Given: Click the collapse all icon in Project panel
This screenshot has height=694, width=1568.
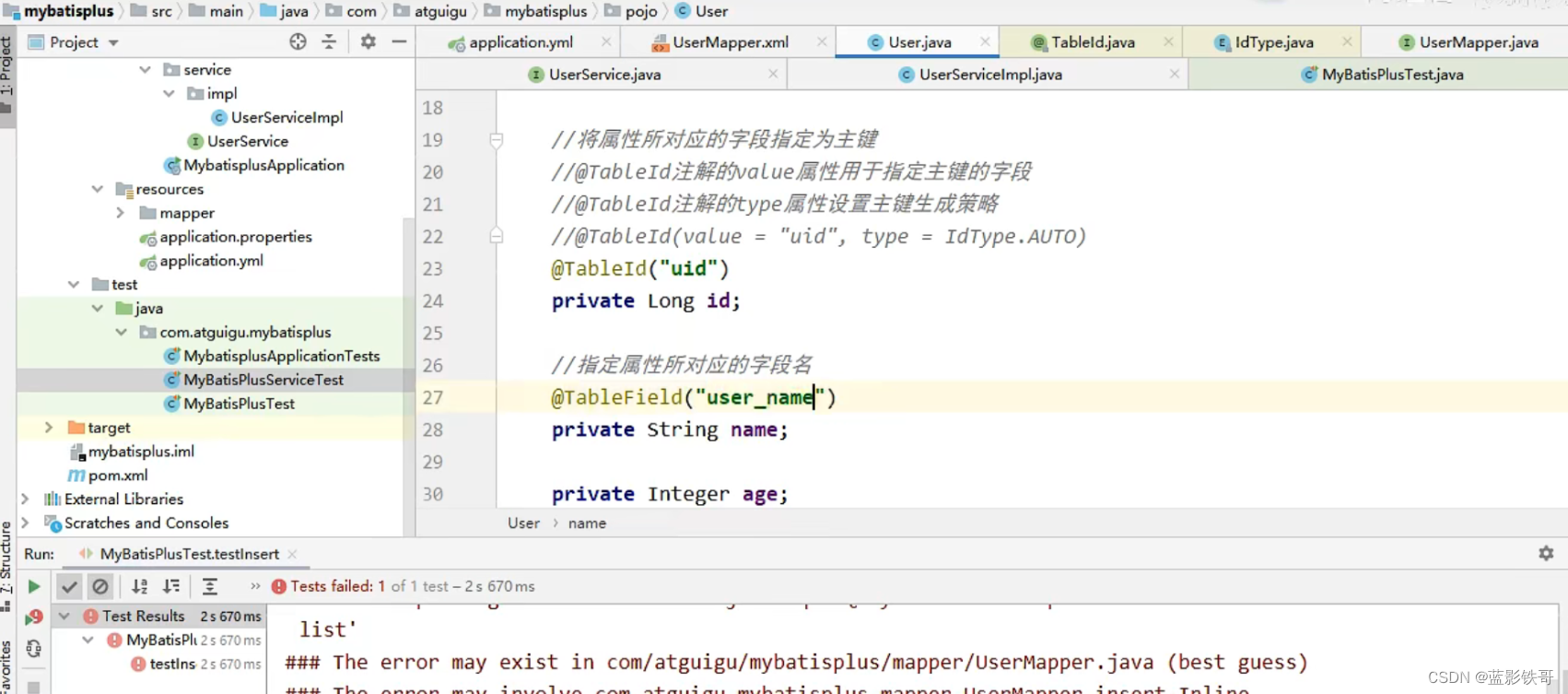Looking at the screenshot, I should (x=329, y=41).
